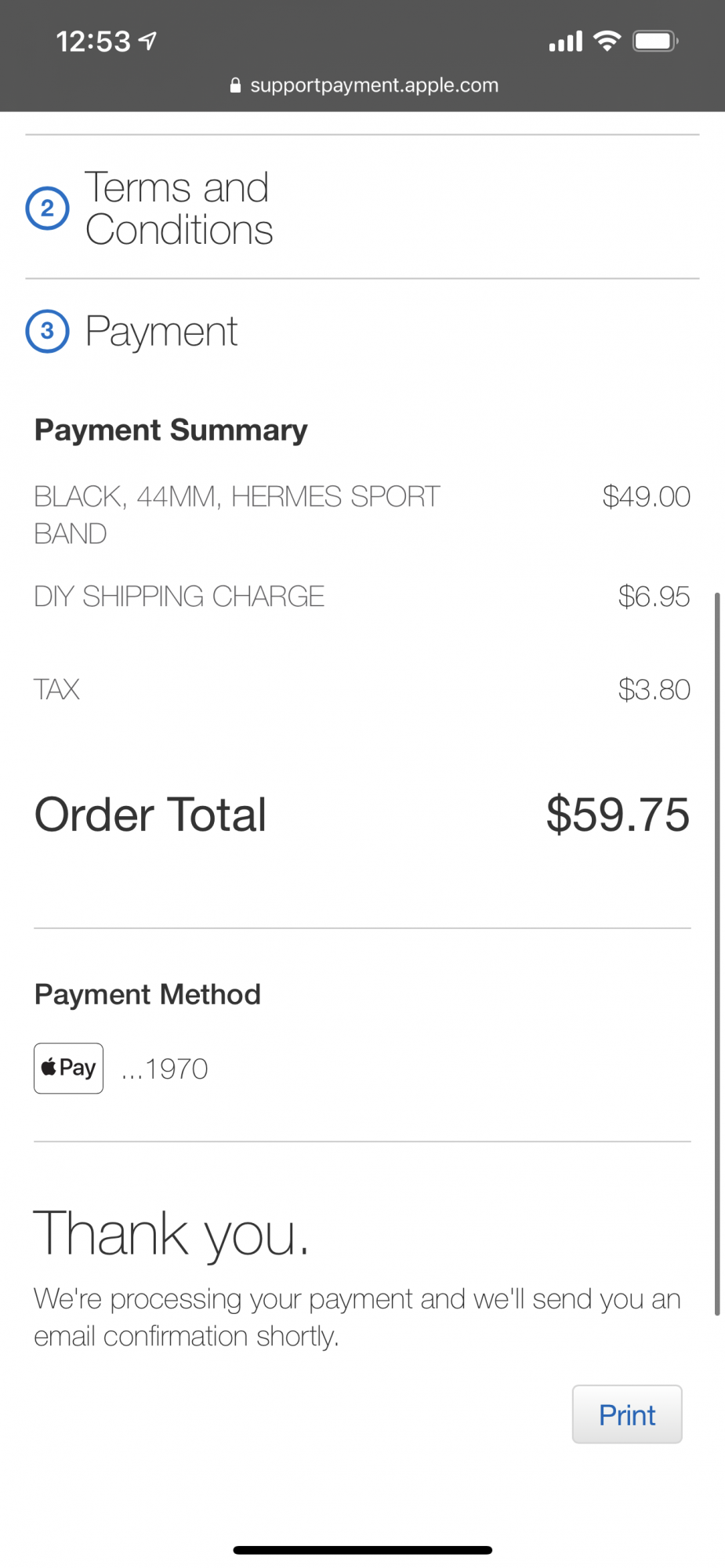
Task: Tap the step 2 circle icon
Action: [48, 209]
